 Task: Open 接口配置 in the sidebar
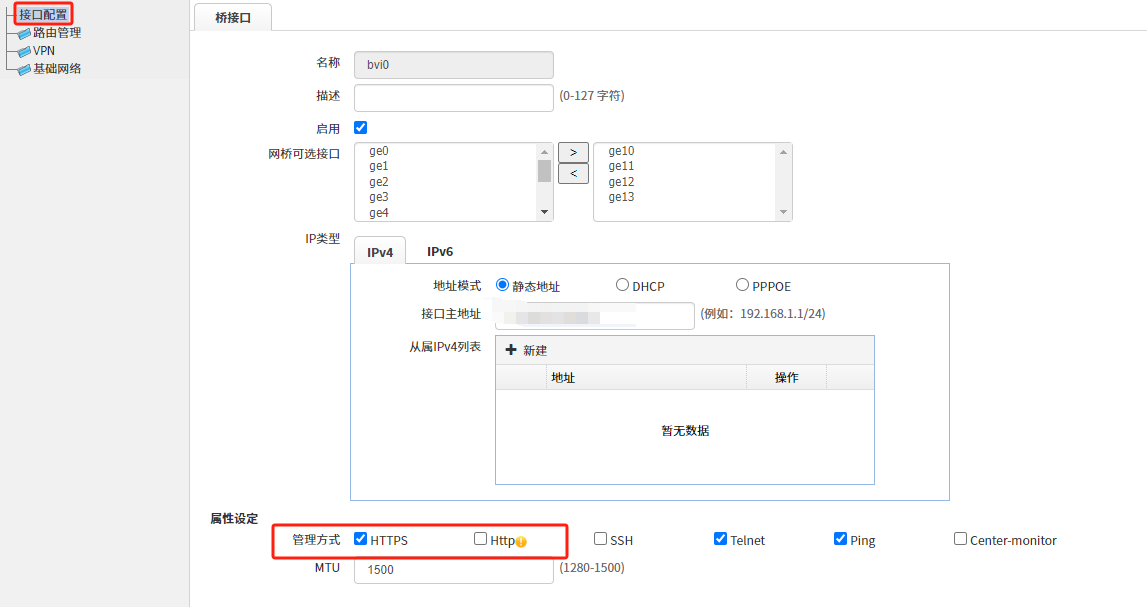pyautogui.click(x=43, y=15)
